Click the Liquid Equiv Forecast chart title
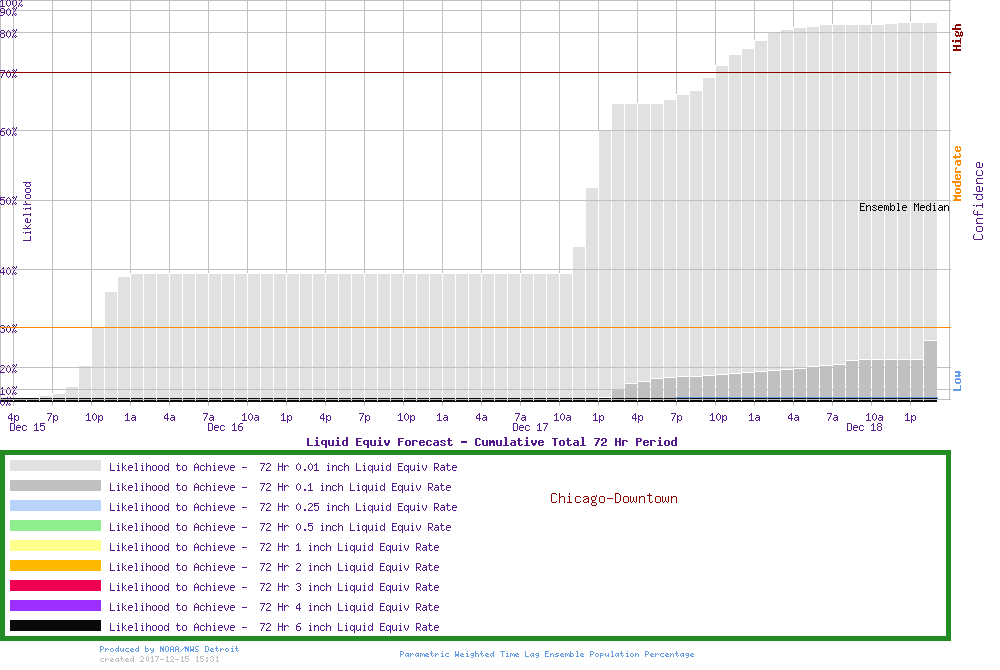This screenshot has width=1000, height=670. [491, 442]
